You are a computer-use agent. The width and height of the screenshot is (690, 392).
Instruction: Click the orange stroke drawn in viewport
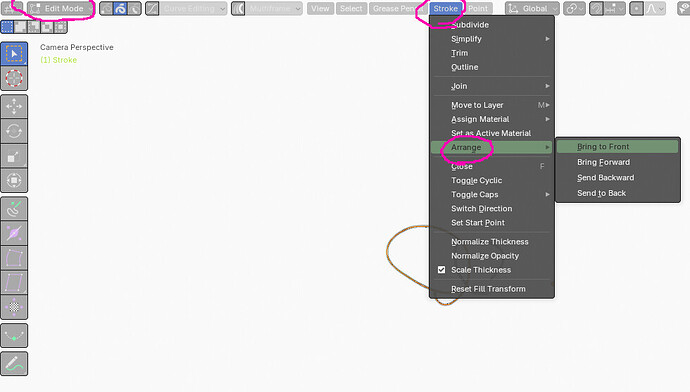click(388, 251)
